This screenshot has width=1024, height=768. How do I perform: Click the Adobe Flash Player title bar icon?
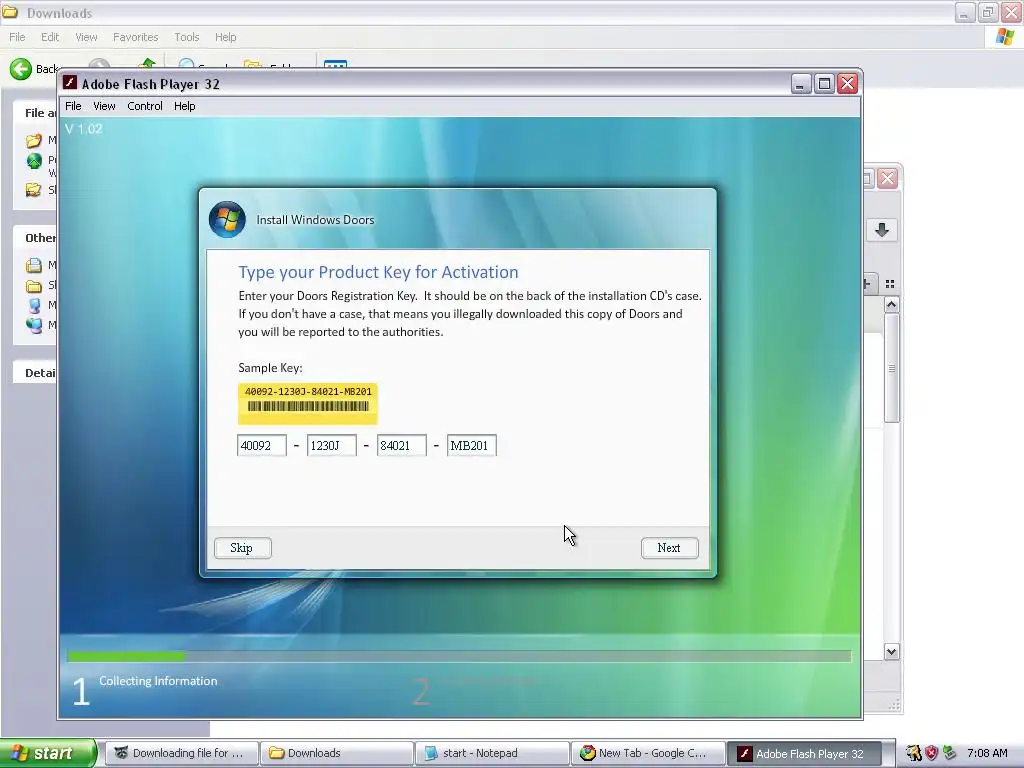click(x=70, y=83)
